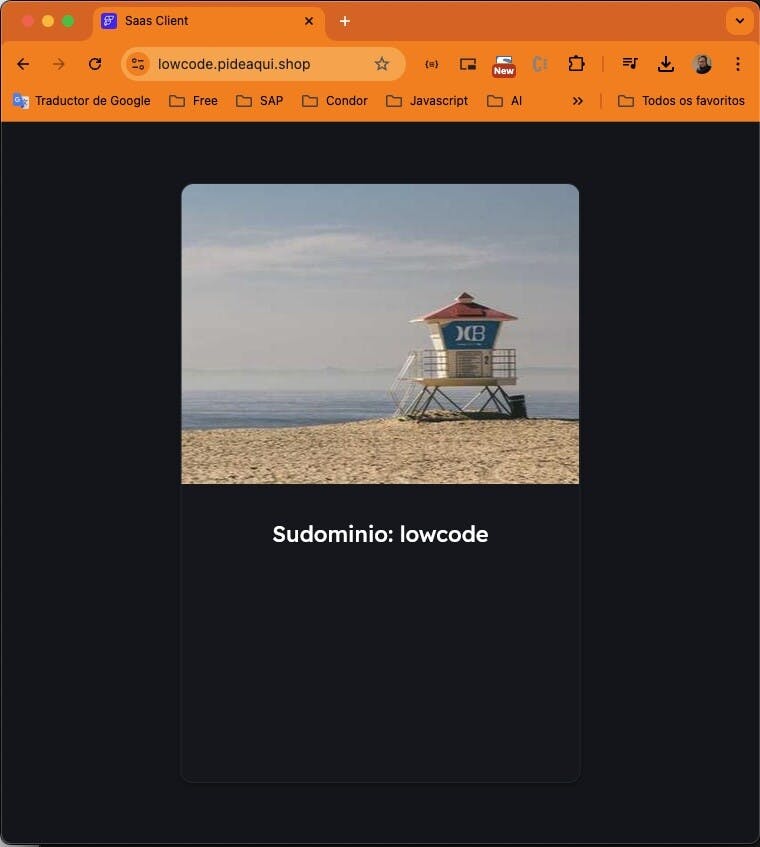Viewport: 760px width, 847px height.
Task: Open the Free bookmarks folder
Action: click(x=193, y=101)
